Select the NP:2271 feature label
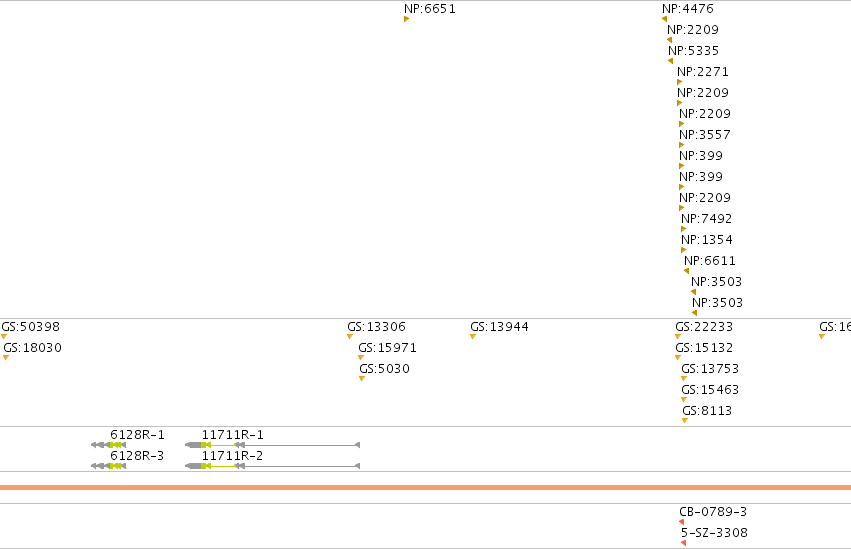Screen dimensions: 851x549 [703, 72]
